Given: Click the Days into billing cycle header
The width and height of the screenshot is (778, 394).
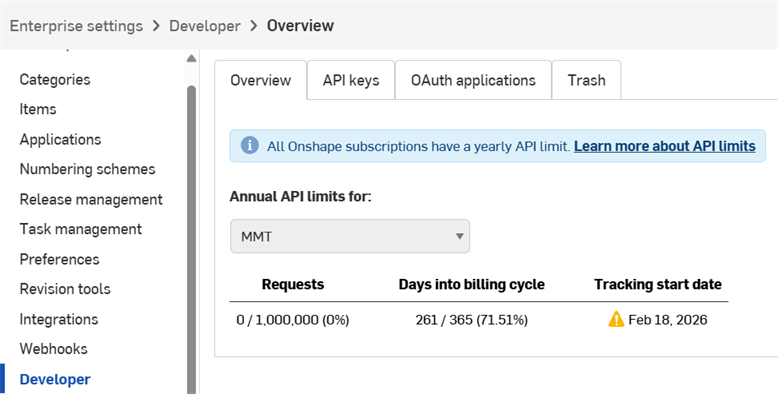Looking at the screenshot, I should click(471, 284).
